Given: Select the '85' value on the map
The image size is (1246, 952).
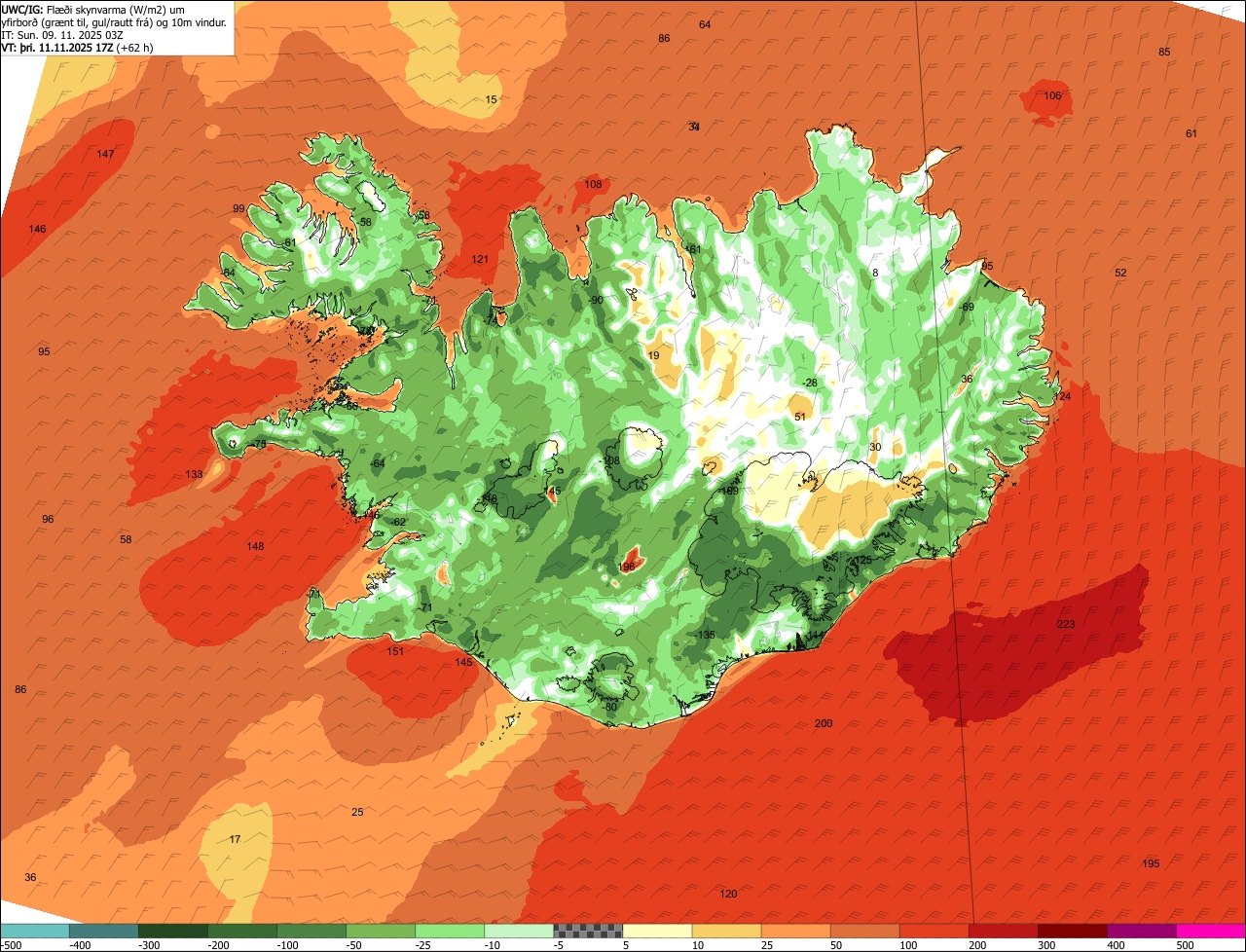Looking at the screenshot, I should click(1164, 52).
